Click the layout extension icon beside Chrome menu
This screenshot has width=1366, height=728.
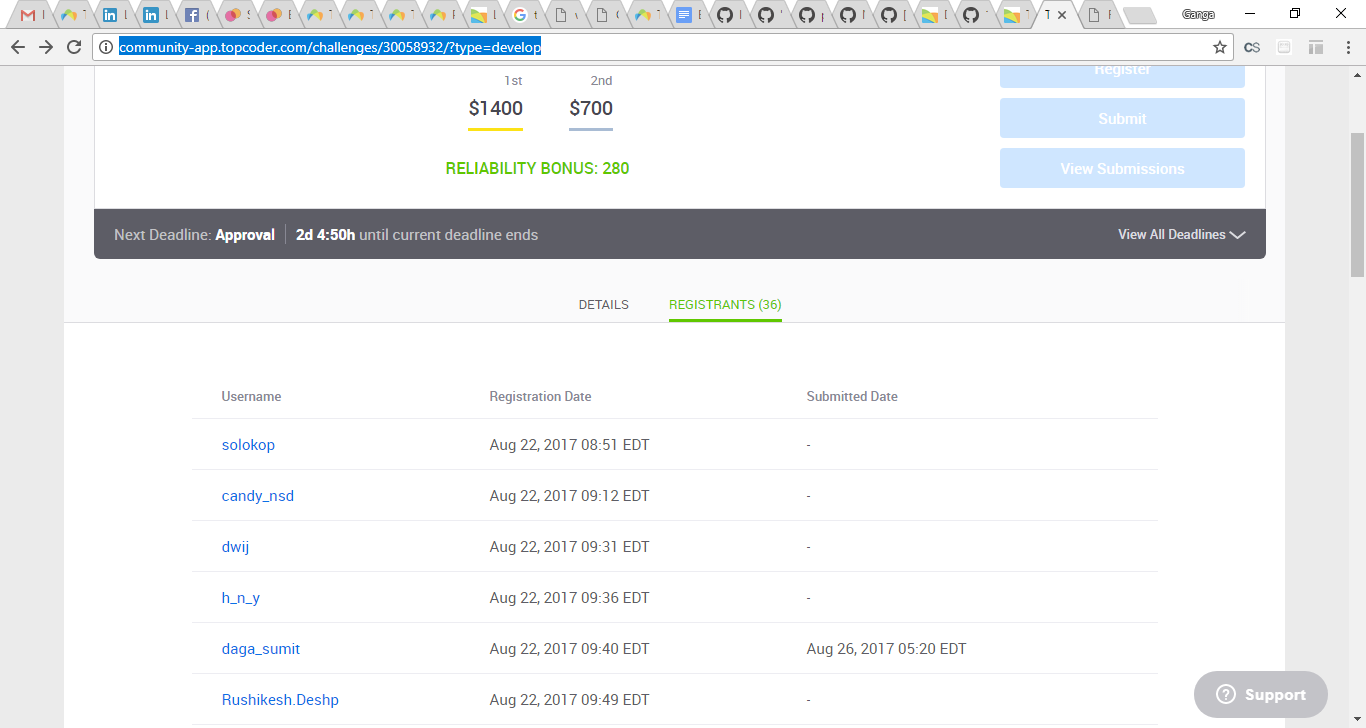pyautogui.click(x=1316, y=47)
